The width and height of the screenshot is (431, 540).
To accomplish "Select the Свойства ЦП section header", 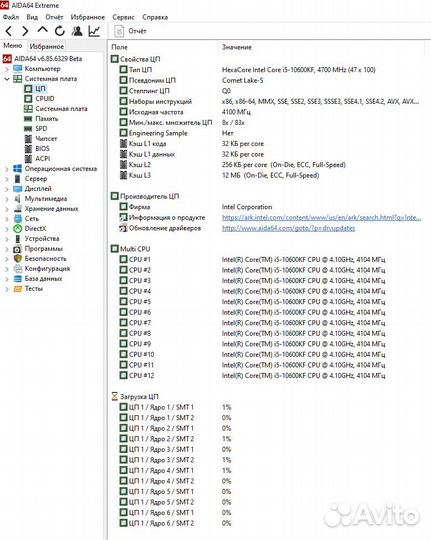I will pyautogui.click(x=136, y=59).
